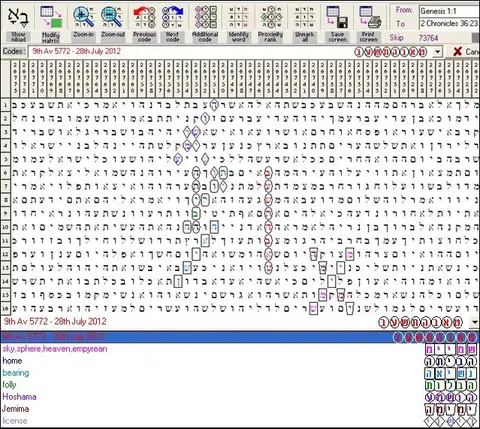Image resolution: width=480 pixels, height=429 pixels.
Task: Click the To field showing 2 Chronicles 36:23
Action: 449,23
